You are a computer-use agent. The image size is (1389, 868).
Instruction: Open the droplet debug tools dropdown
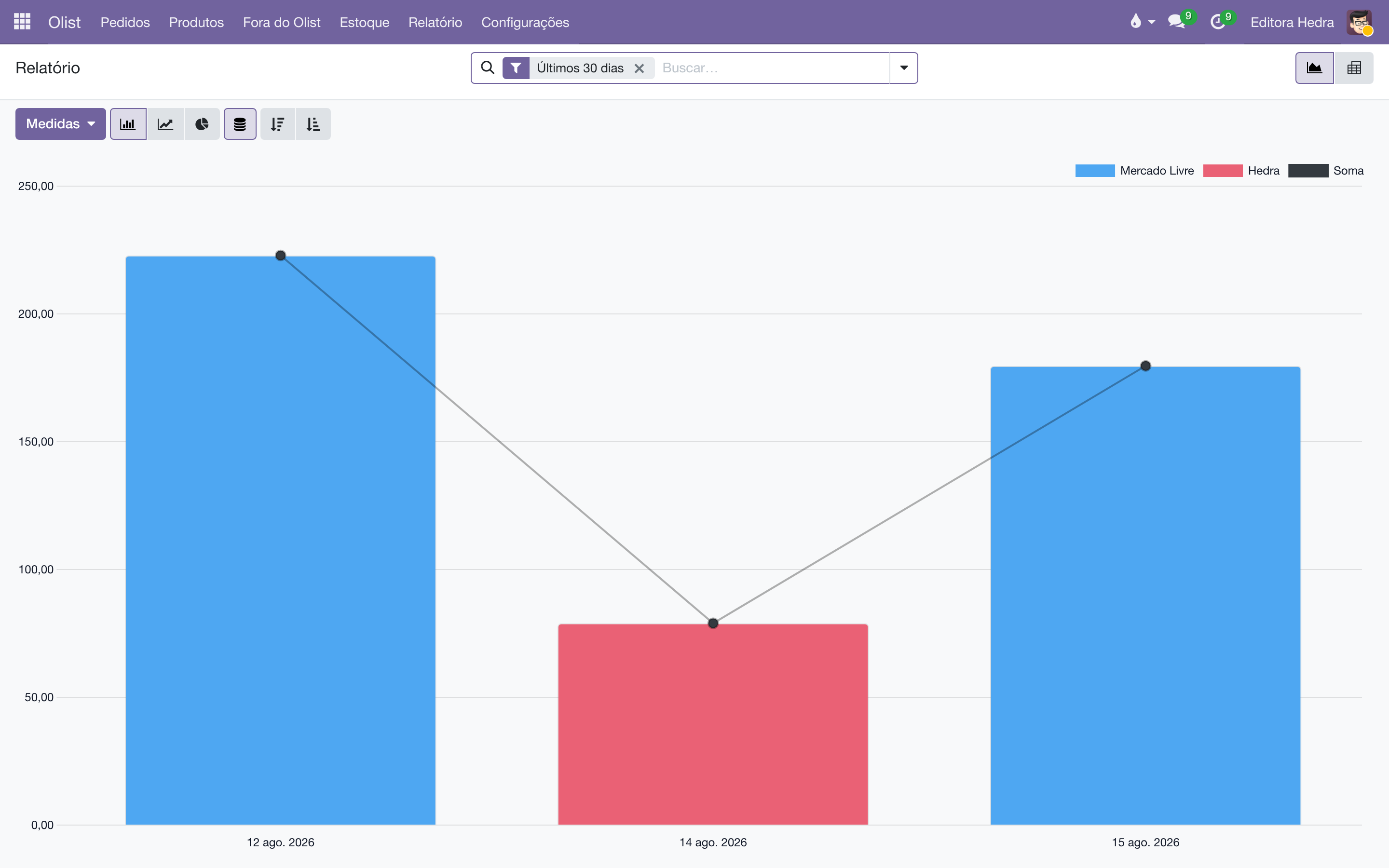[x=1142, y=22]
